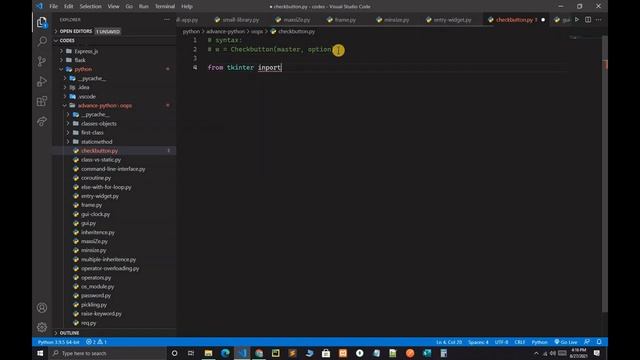Open inheritence.py in the explorer
The image size is (640, 360).
[98, 232]
